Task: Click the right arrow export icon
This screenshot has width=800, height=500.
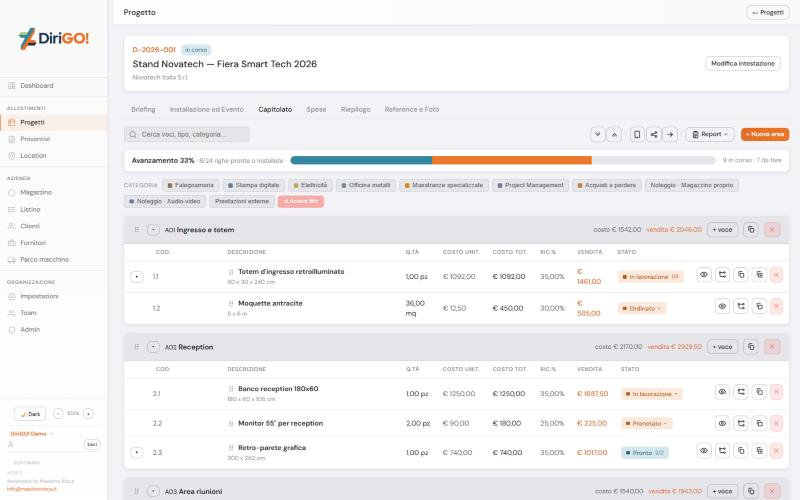Action: coord(670,135)
